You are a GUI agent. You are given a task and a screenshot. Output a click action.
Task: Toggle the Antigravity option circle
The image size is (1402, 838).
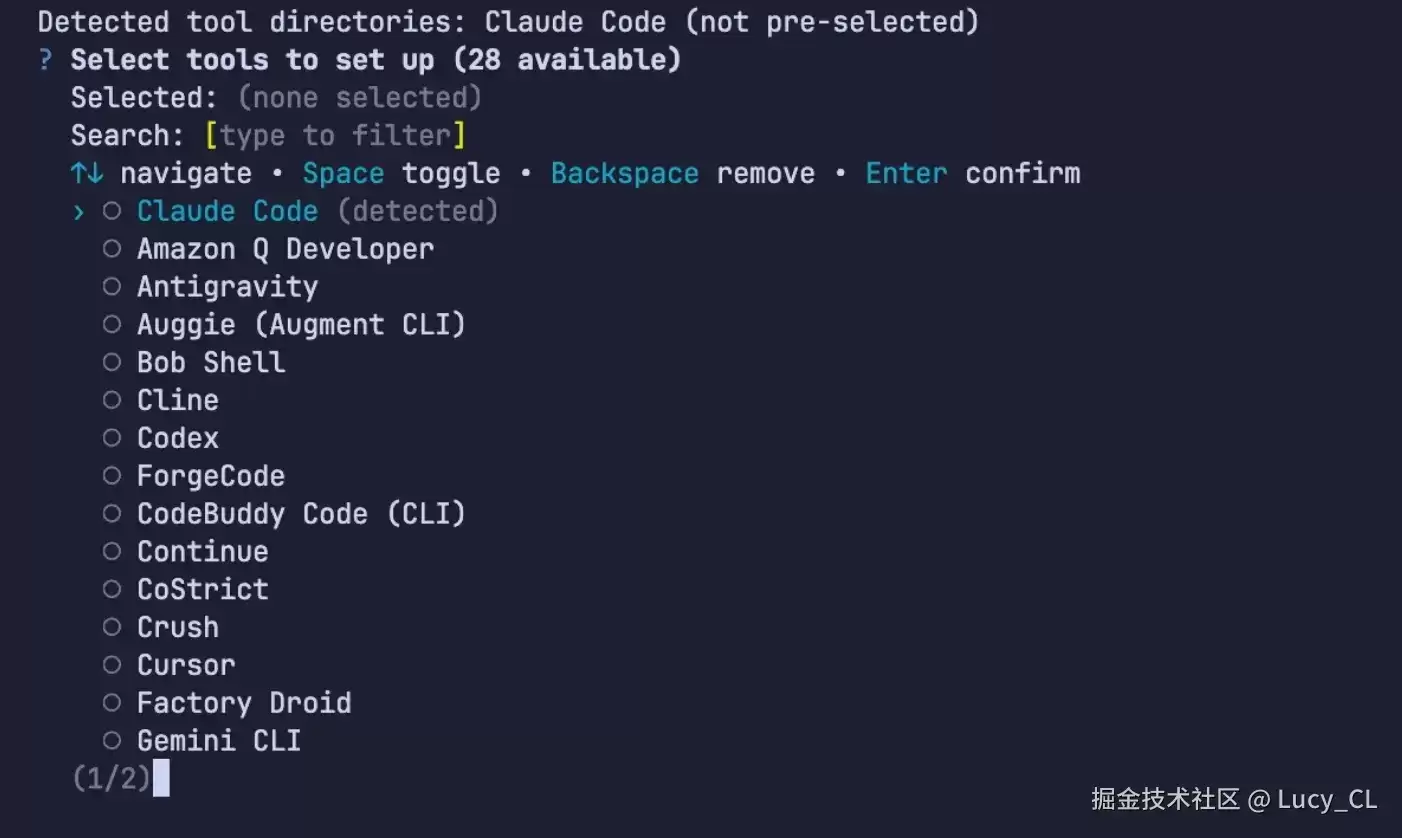(112, 287)
